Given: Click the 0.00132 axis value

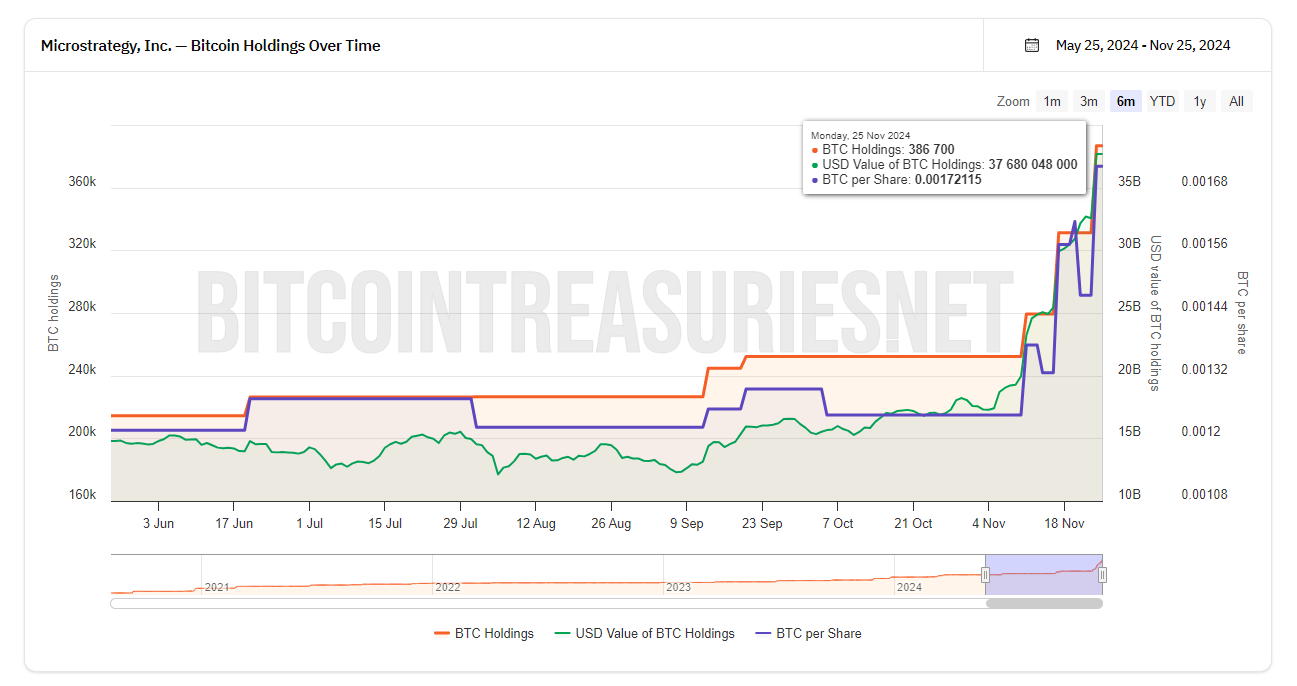Looking at the screenshot, I should pos(1204,369).
